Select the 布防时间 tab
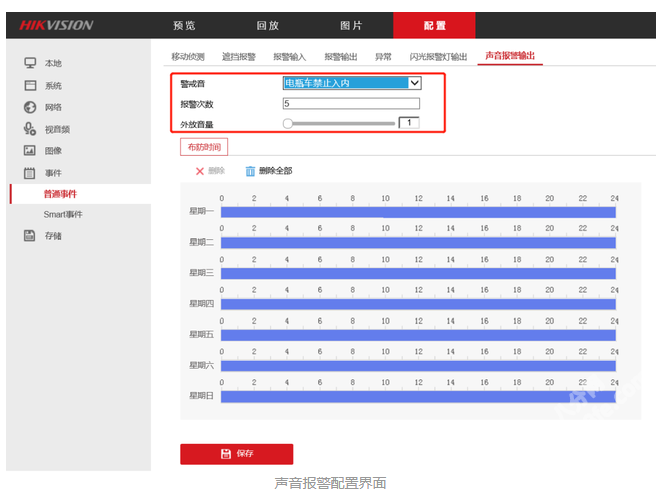Viewport: 669px width, 496px height. coord(203,147)
